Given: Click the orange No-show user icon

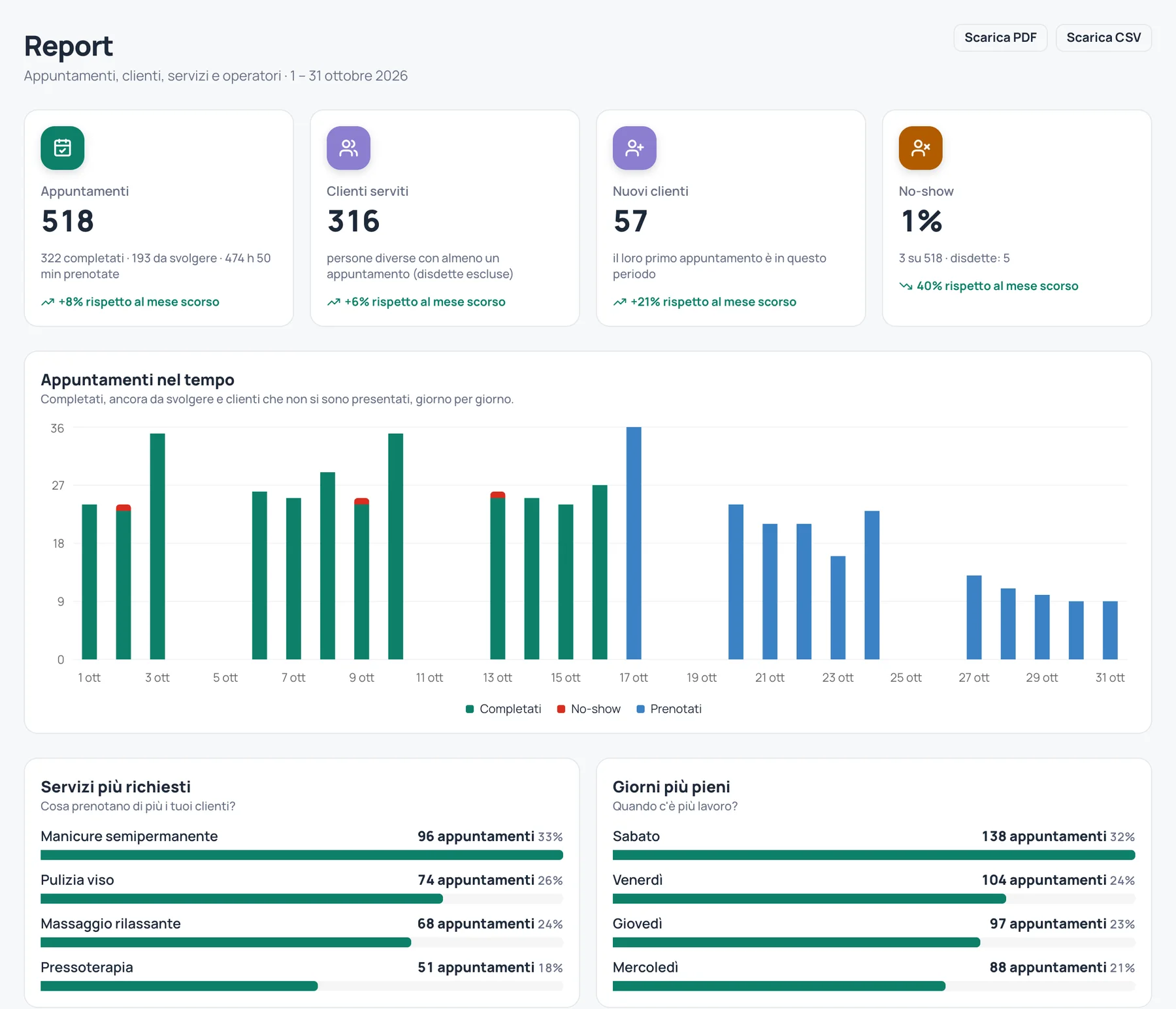Looking at the screenshot, I should tap(921, 148).
